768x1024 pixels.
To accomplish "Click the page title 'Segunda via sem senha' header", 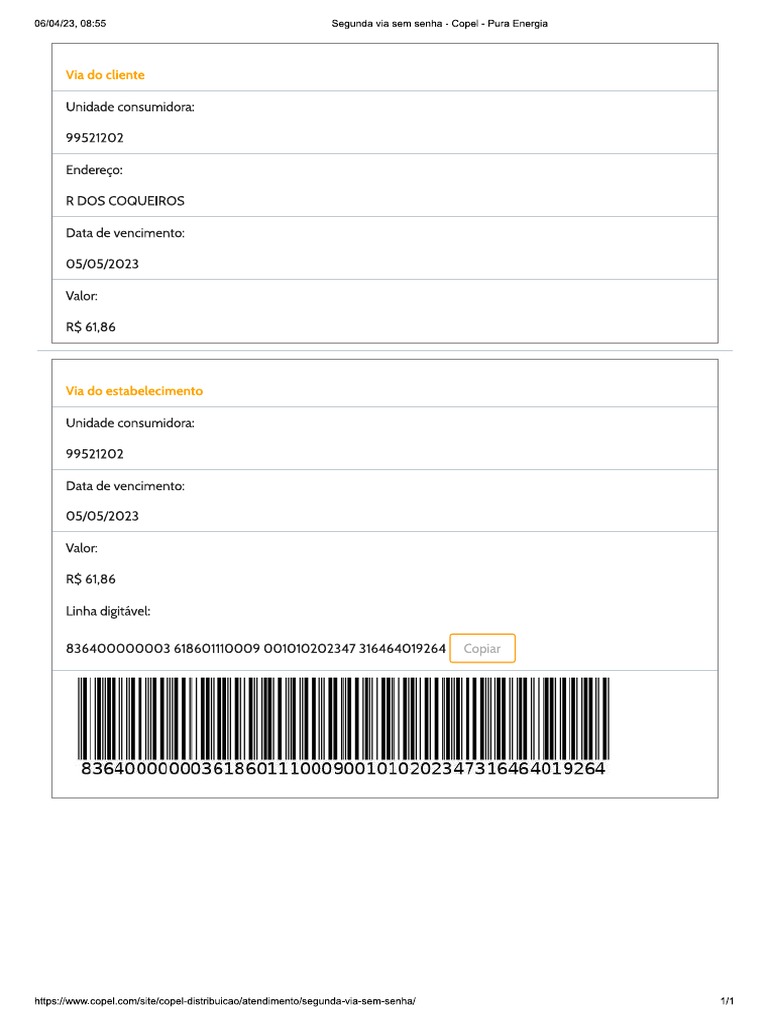I will (439, 24).
